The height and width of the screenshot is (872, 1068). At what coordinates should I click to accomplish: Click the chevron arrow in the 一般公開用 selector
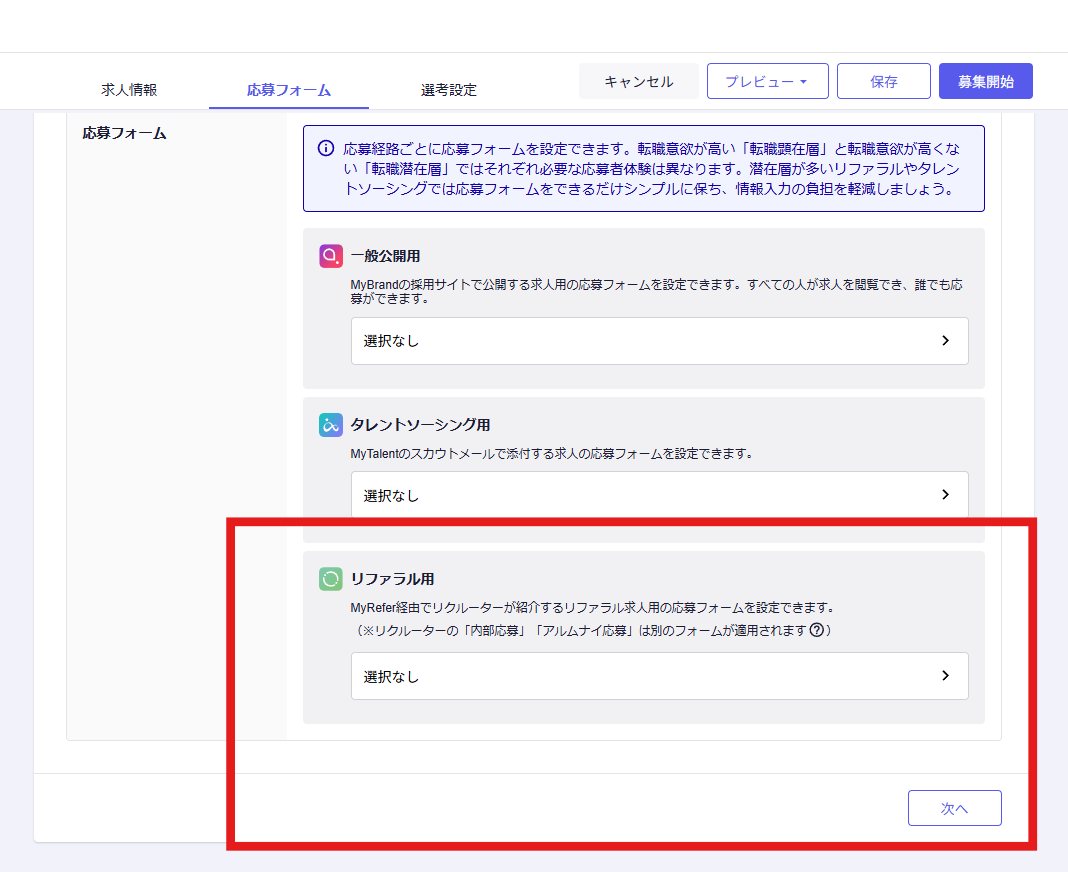(x=945, y=341)
